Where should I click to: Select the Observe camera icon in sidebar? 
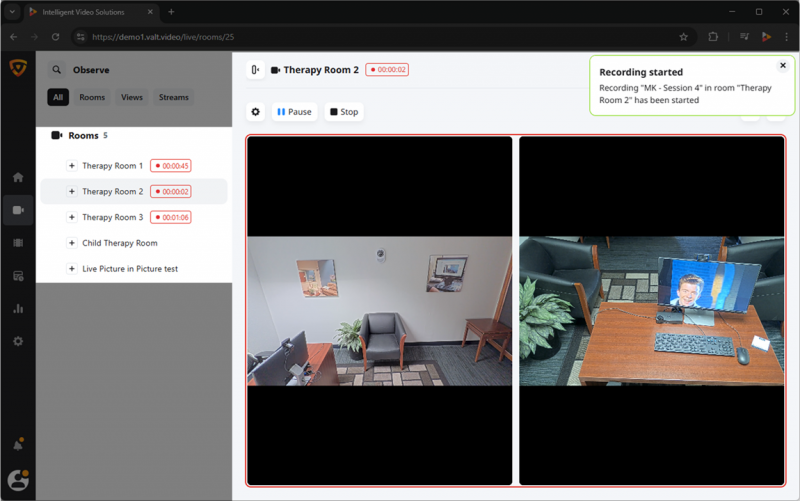pyautogui.click(x=18, y=210)
